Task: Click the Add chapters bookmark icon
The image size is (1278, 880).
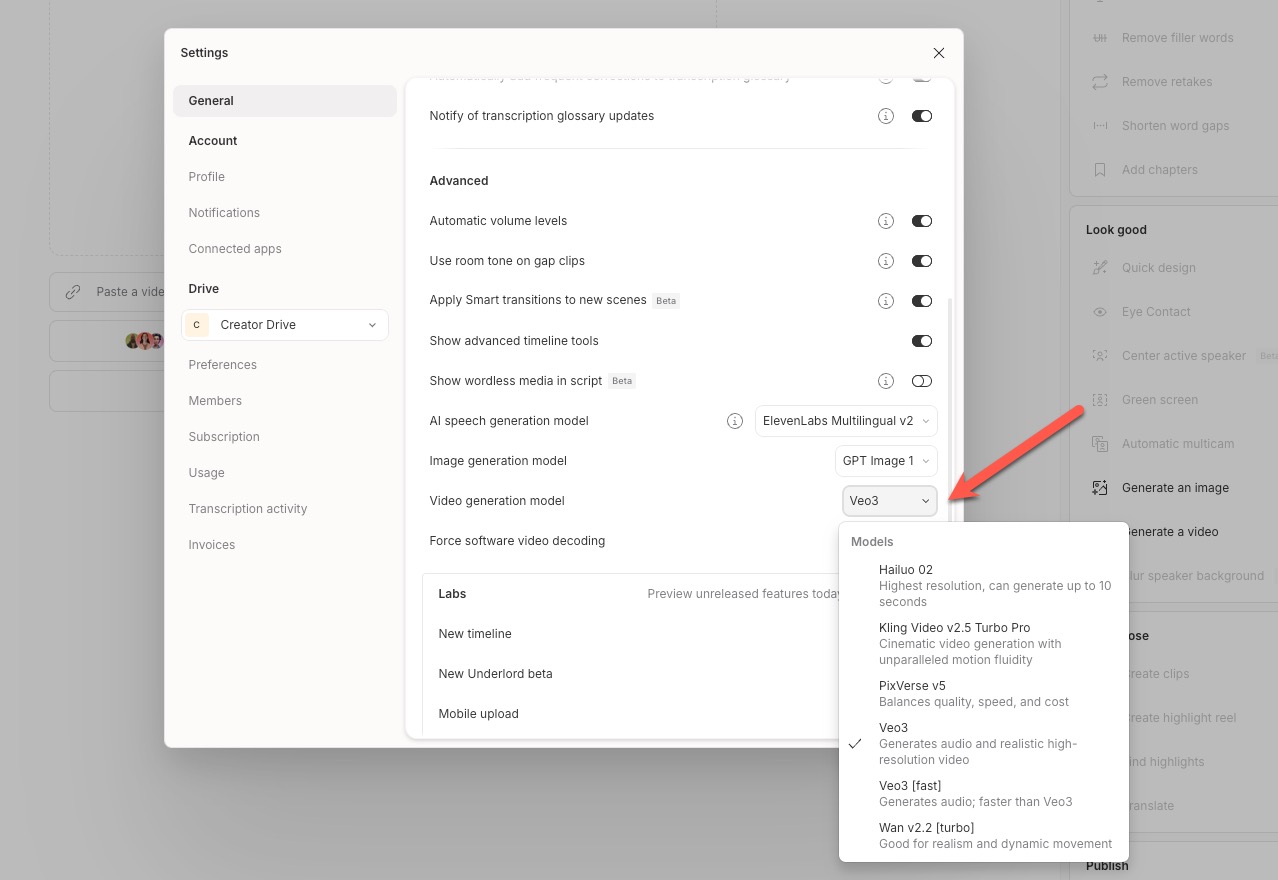Action: pyautogui.click(x=1100, y=170)
